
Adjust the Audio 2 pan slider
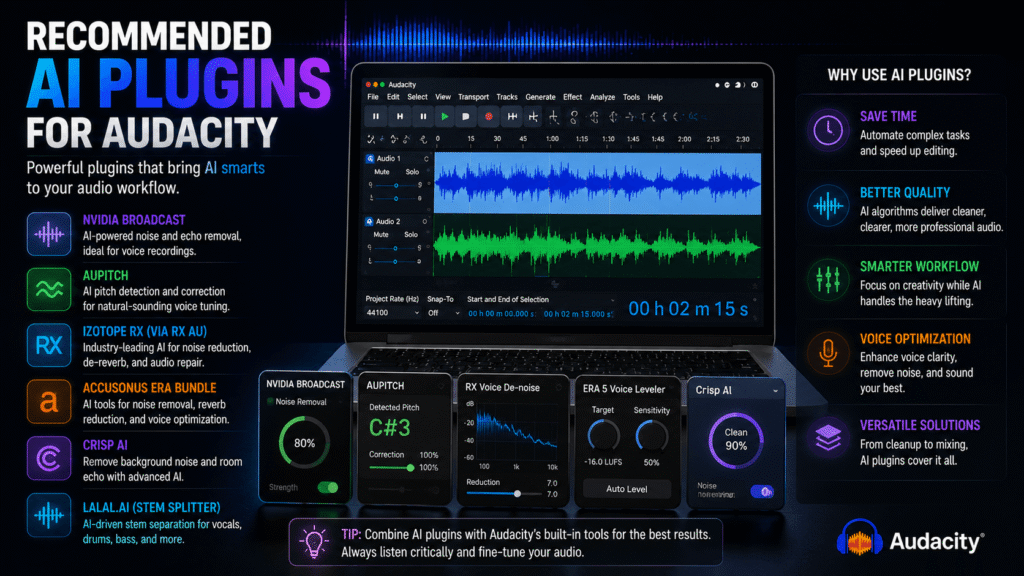coord(394,261)
